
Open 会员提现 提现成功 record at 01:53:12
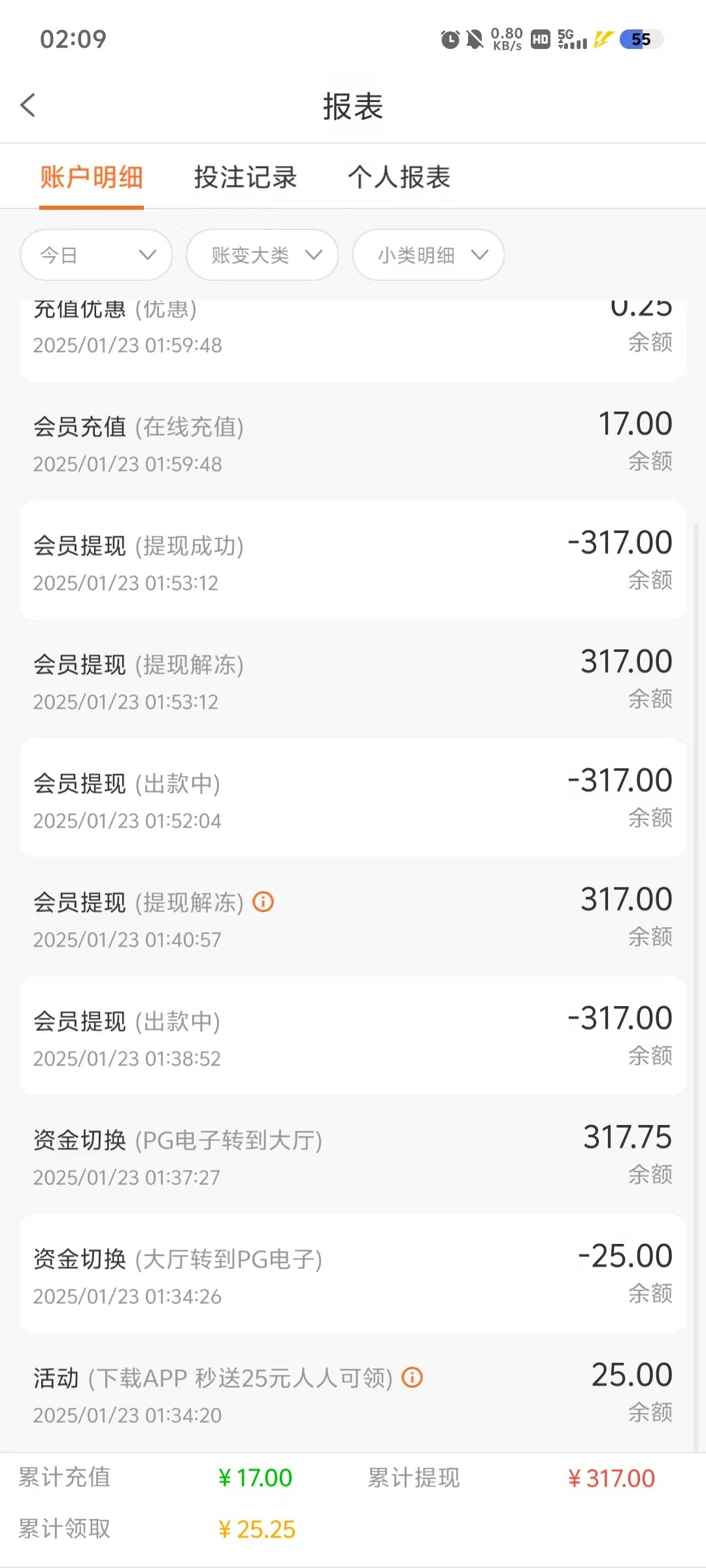353,561
